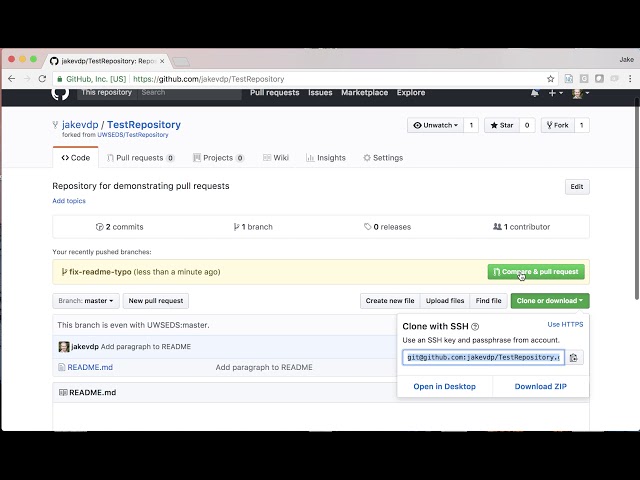Click Find file button
Image resolution: width=640 pixels, height=480 pixels.
[489, 301]
